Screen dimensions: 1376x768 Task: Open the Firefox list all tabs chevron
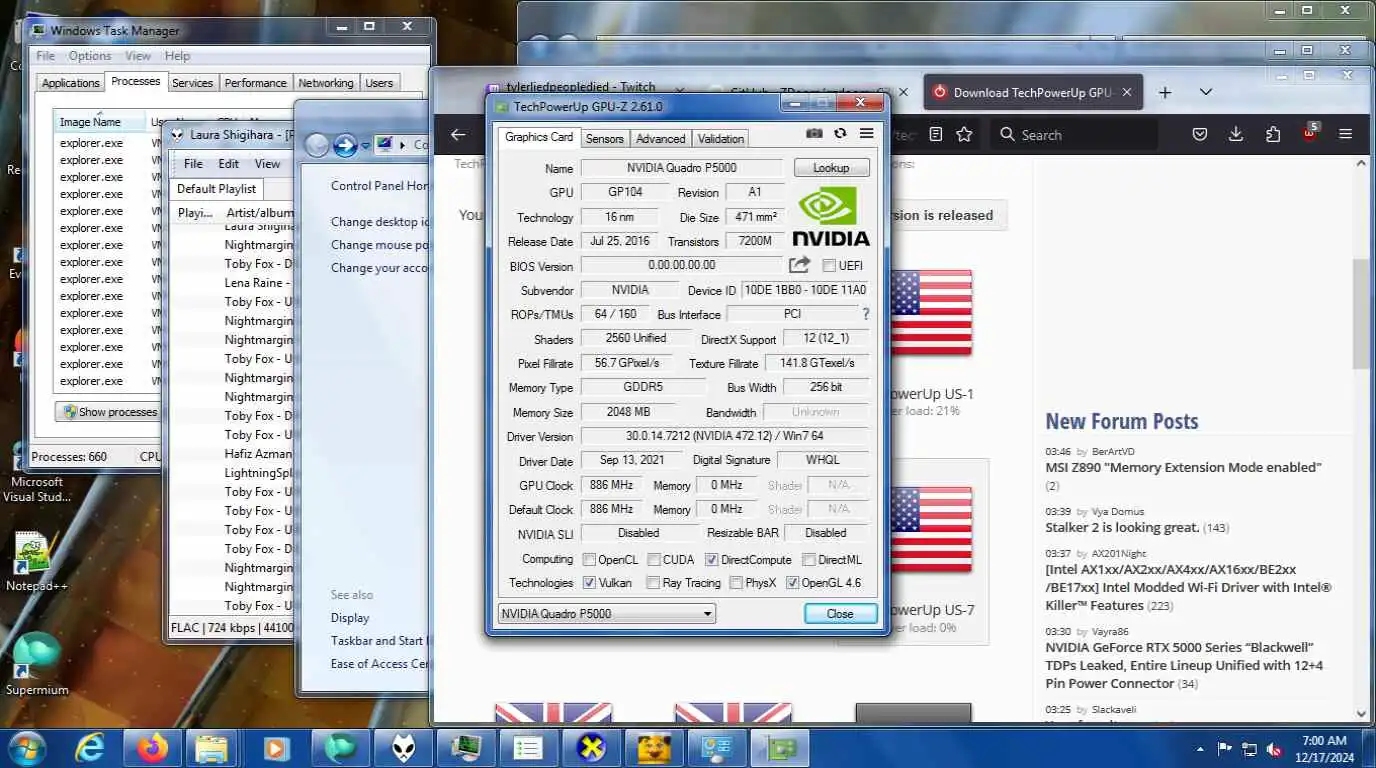tap(1206, 92)
